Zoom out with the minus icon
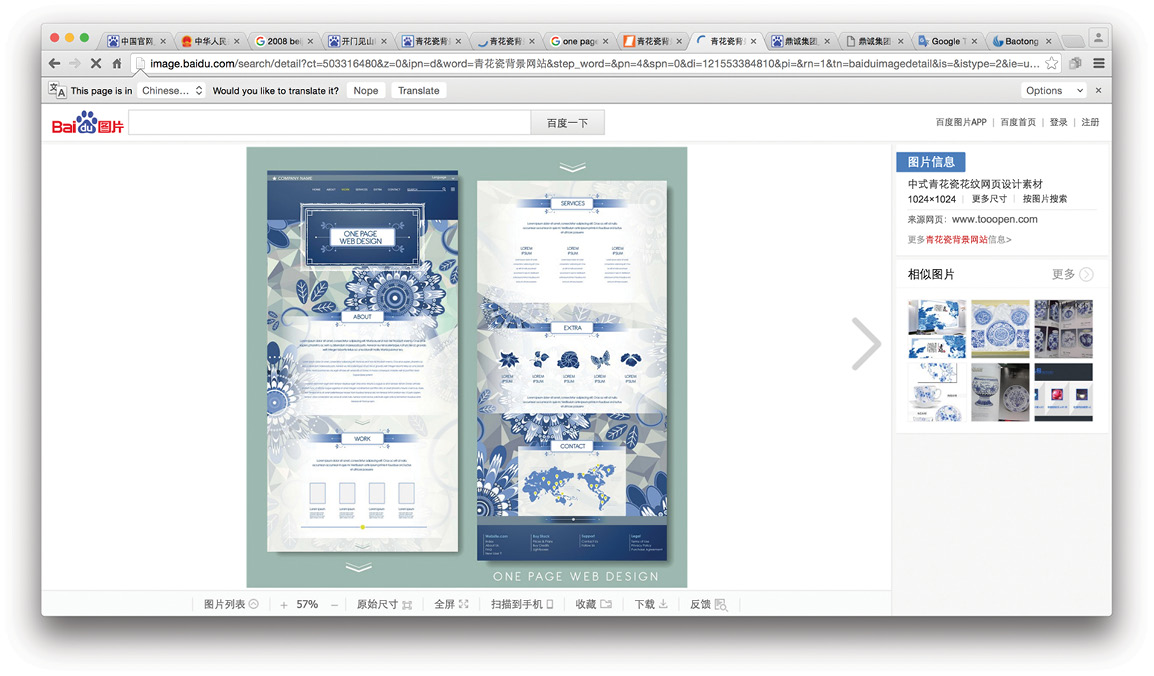The width and height of the screenshot is (1154, 676). tap(334, 605)
